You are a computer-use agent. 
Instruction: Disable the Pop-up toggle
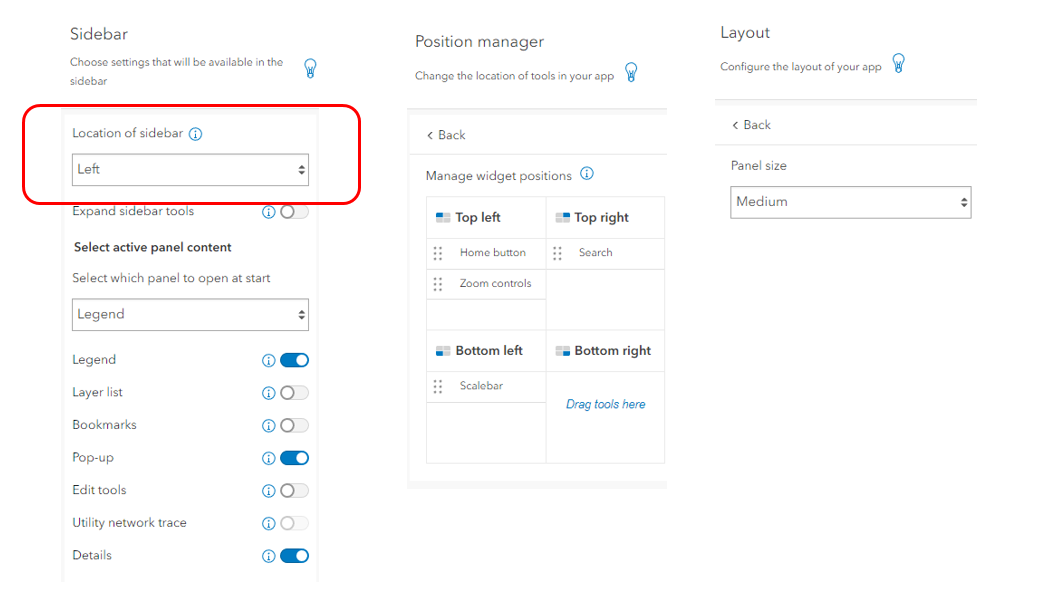pos(295,458)
